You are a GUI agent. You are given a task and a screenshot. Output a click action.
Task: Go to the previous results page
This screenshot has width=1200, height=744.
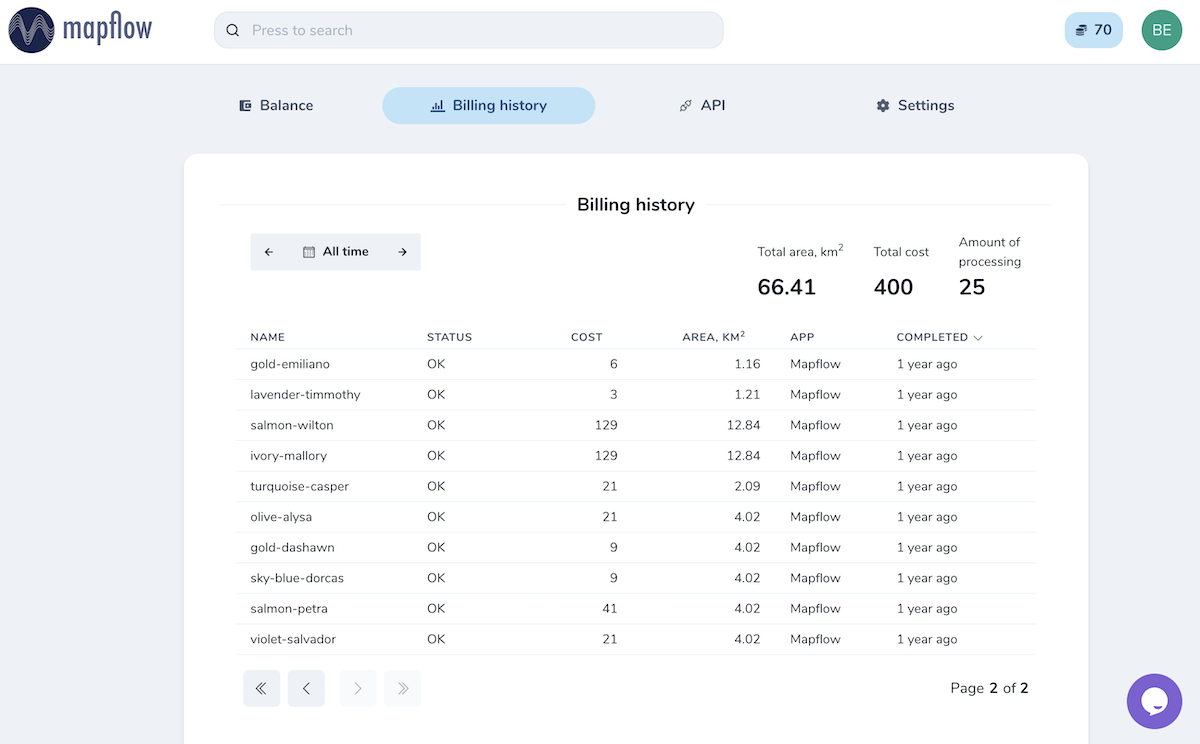click(306, 688)
